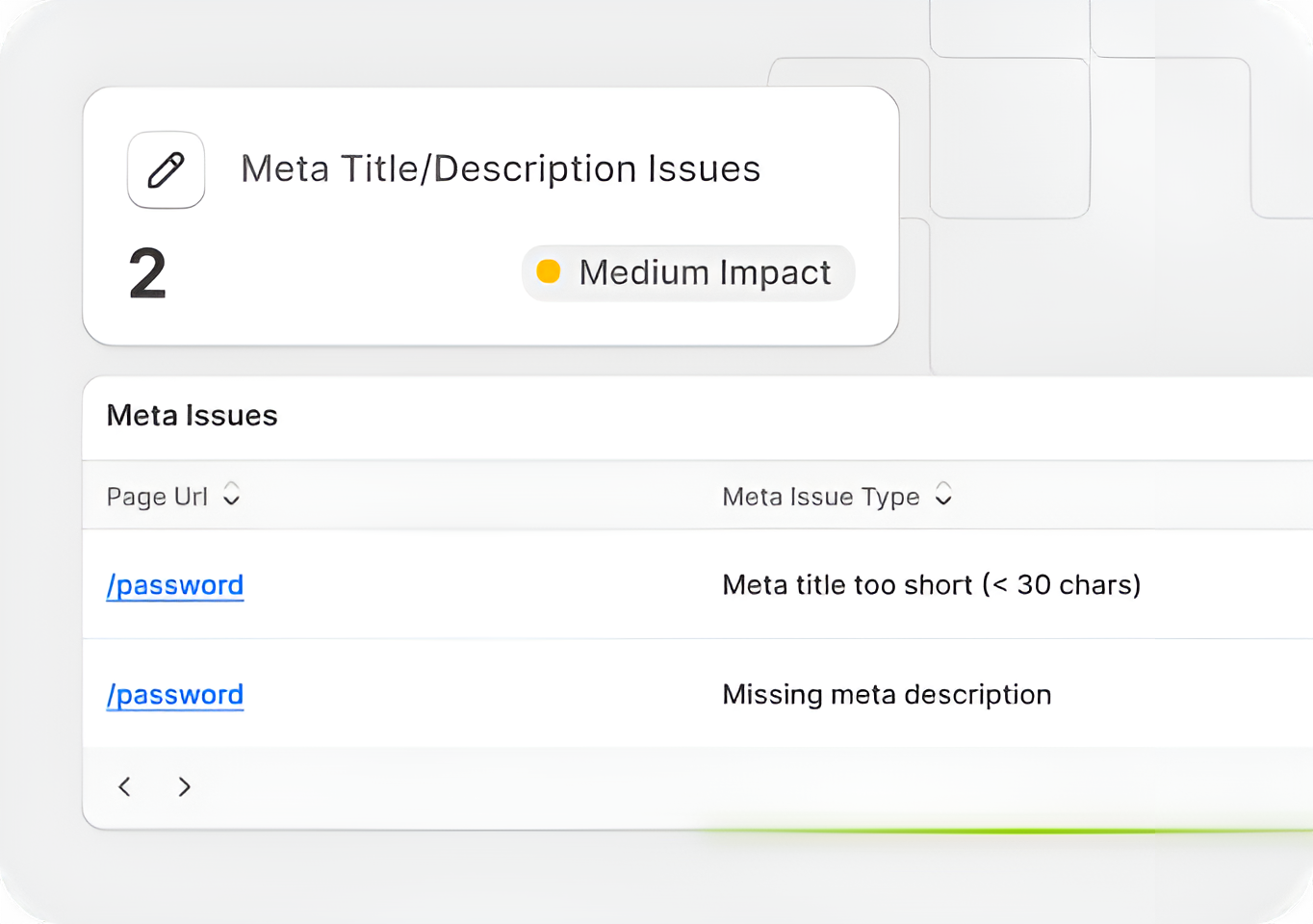Select the previous page arrow in pagination
The height and width of the screenshot is (924, 1313).
(124, 786)
